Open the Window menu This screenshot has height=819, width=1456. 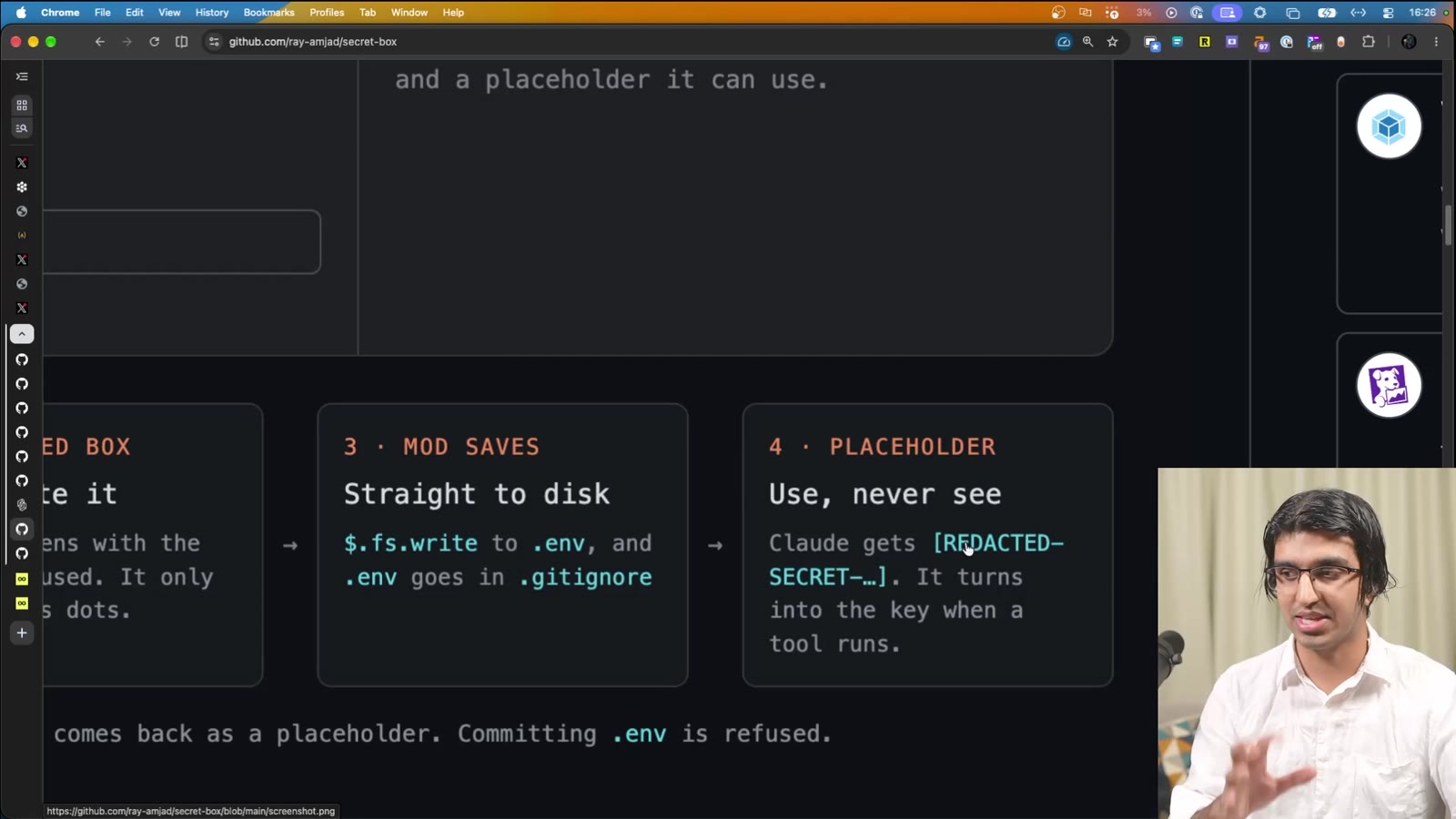pyautogui.click(x=409, y=13)
